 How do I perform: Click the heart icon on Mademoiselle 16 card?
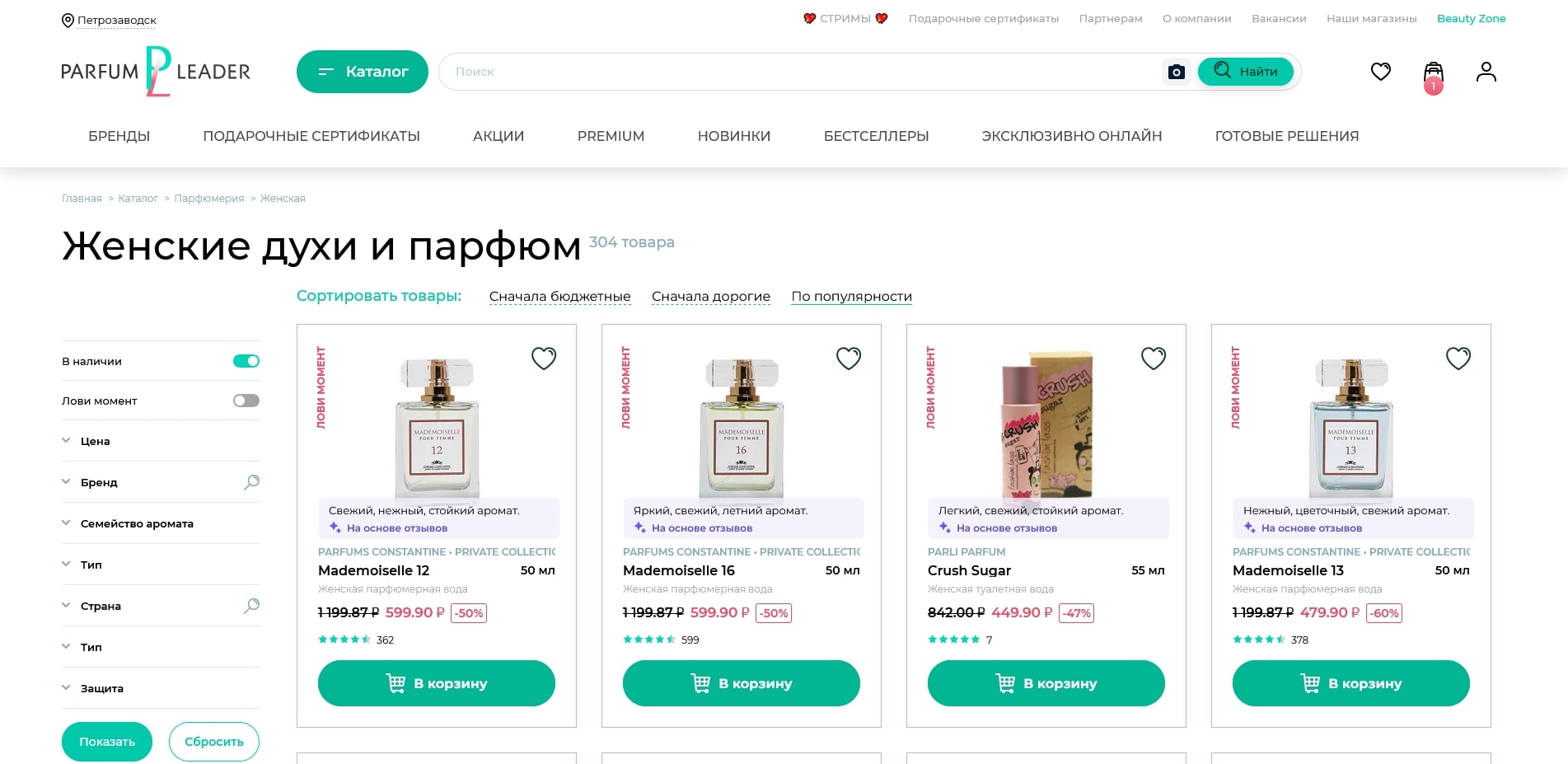click(x=849, y=359)
